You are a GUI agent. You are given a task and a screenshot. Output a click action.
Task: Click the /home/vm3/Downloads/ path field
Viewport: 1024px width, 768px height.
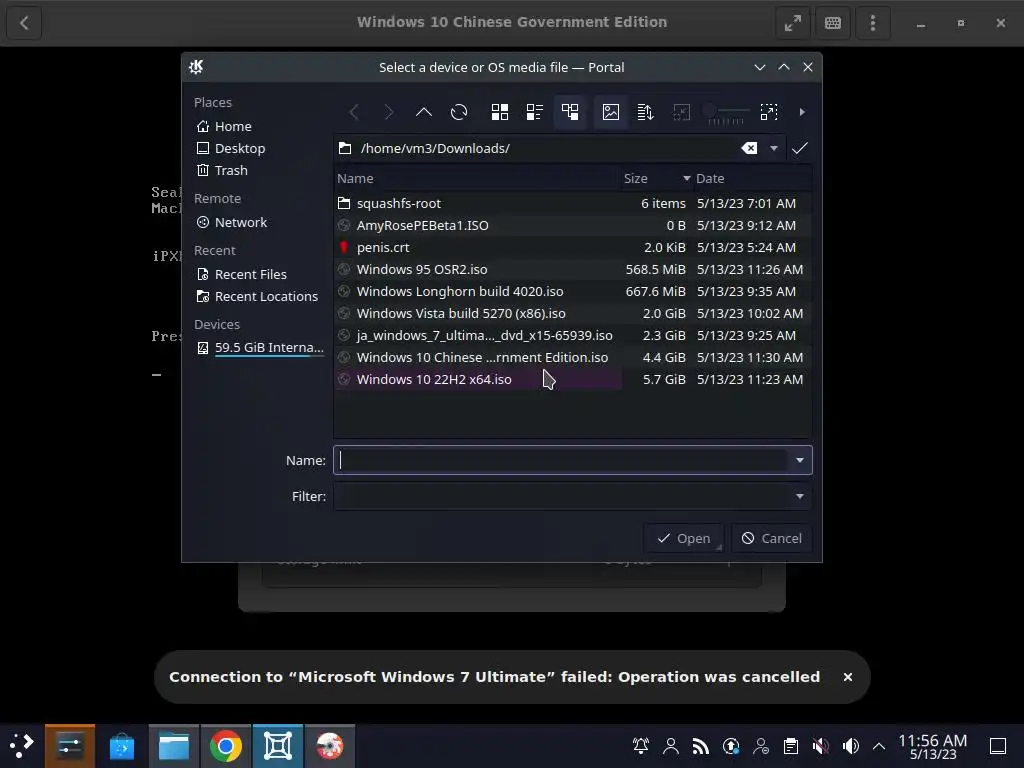pyautogui.click(x=549, y=148)
